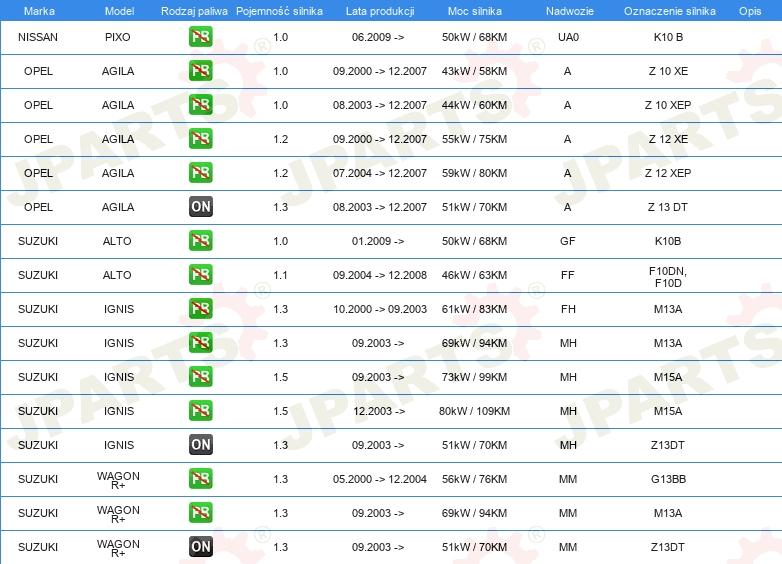Click the diesel ON icon in the Opel Agila row
The width and height of the screenshot is (782, 564).
pos(200,206)
